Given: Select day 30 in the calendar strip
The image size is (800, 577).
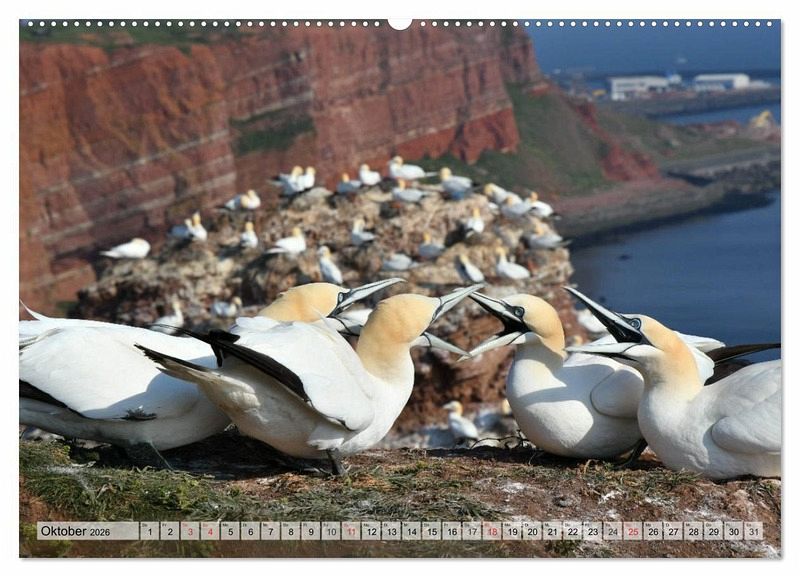Looking at the screenshot, I should pos(734,531).
